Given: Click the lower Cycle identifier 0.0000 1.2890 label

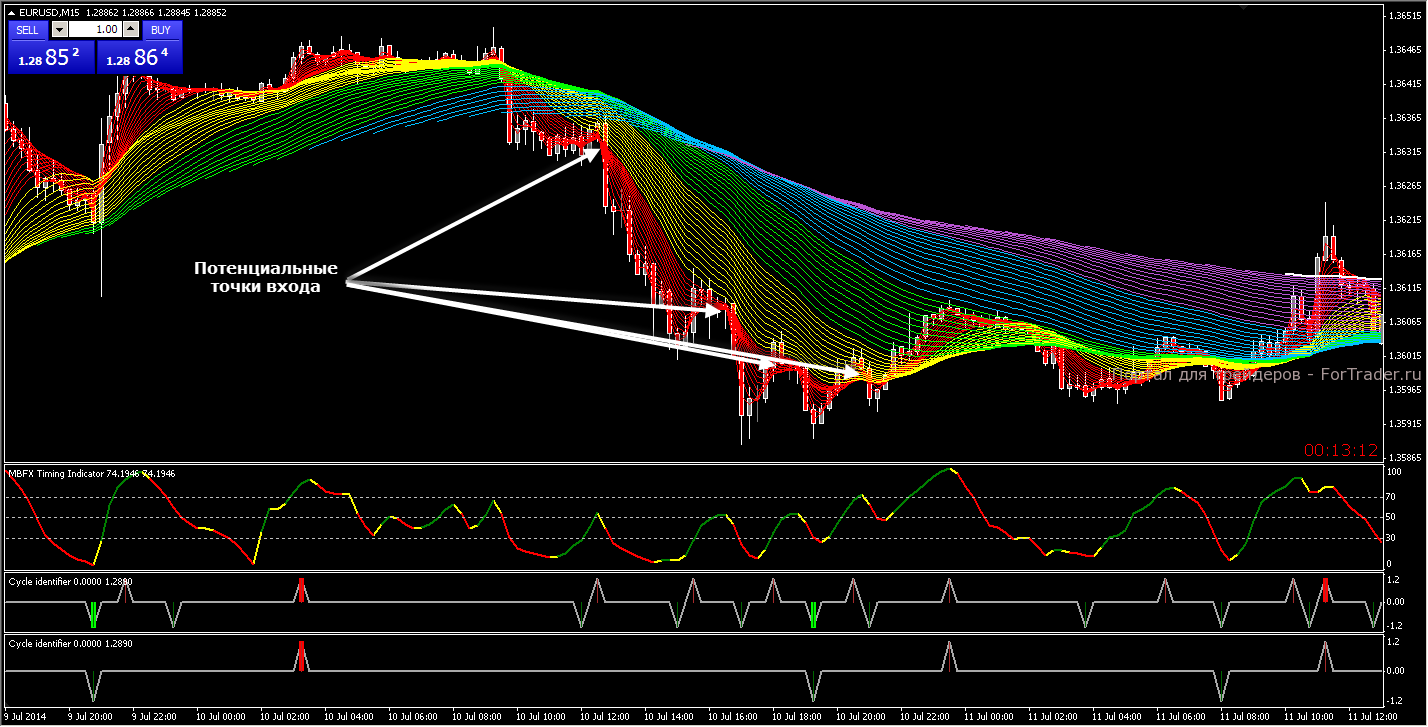Looking at the screenshot, I should point(70,643).
